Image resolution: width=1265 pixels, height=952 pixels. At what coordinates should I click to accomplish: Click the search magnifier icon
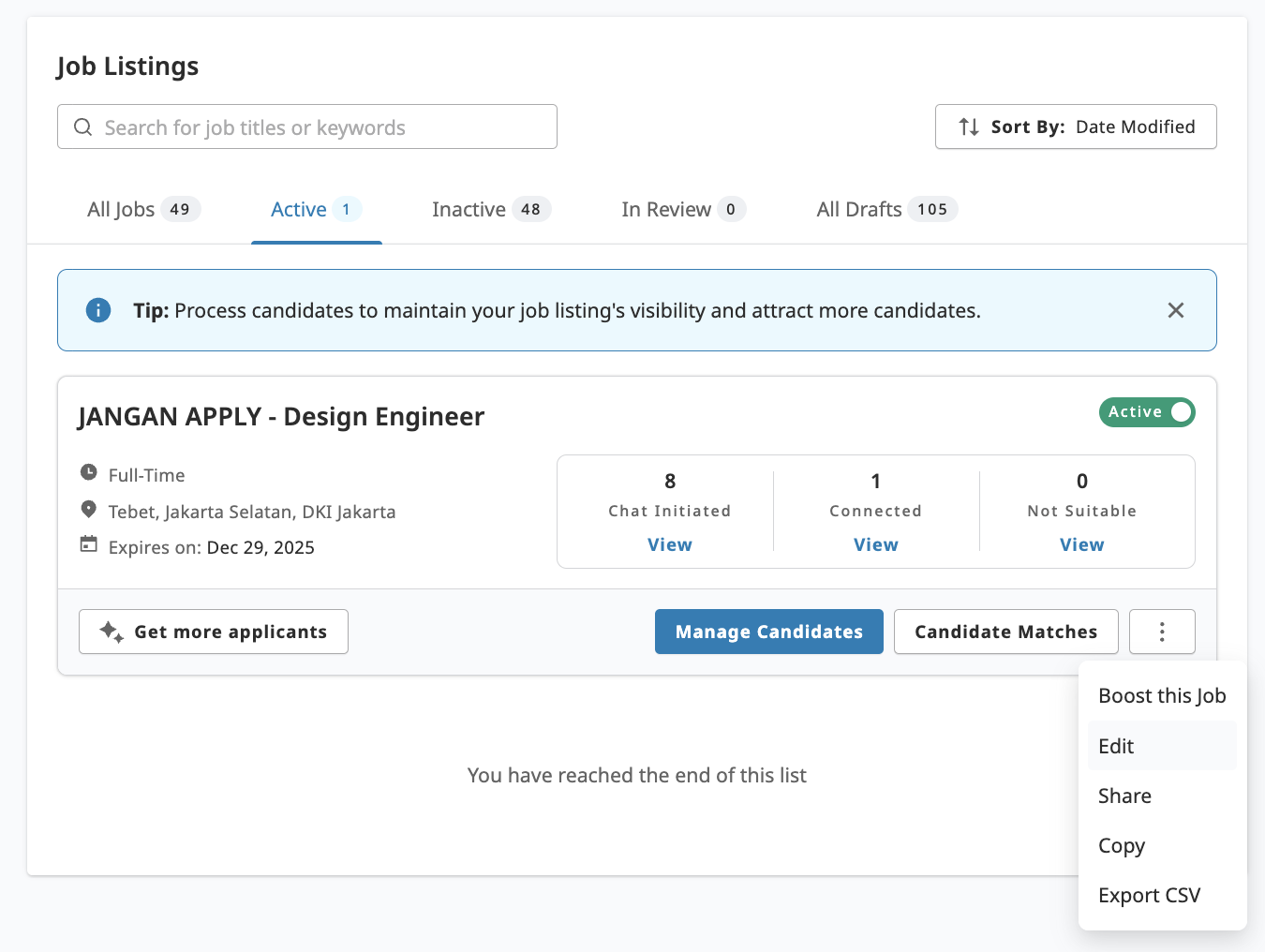[x=82, y=126]
